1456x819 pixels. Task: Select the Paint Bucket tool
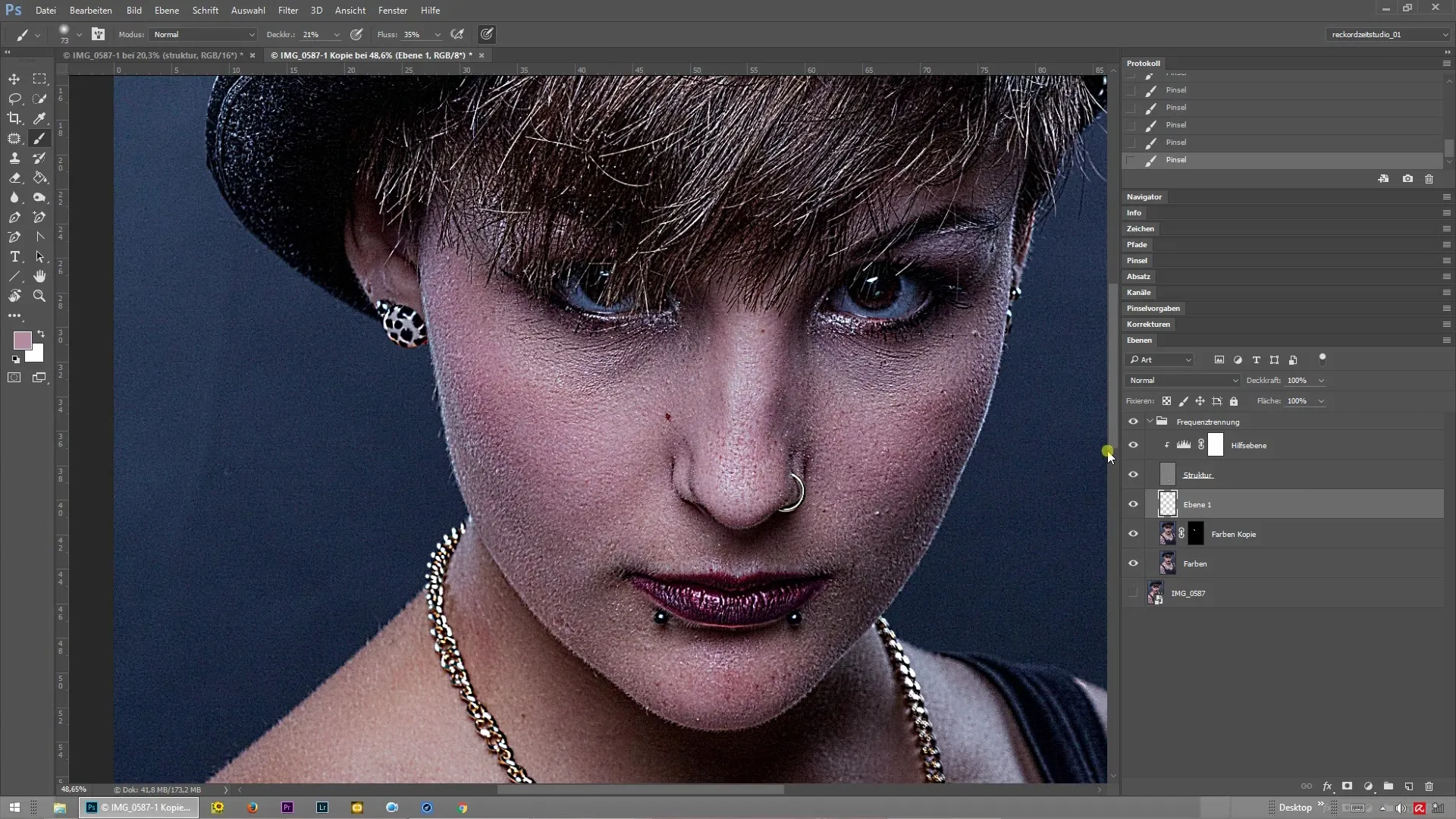click(39, 177)
